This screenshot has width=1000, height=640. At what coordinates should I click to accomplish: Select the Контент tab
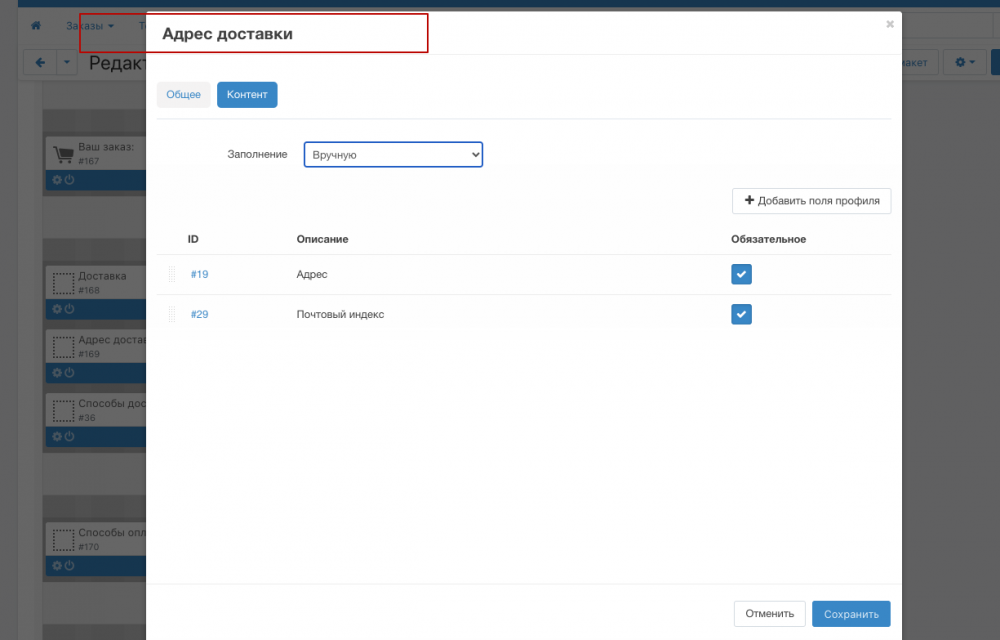[247, 95]
